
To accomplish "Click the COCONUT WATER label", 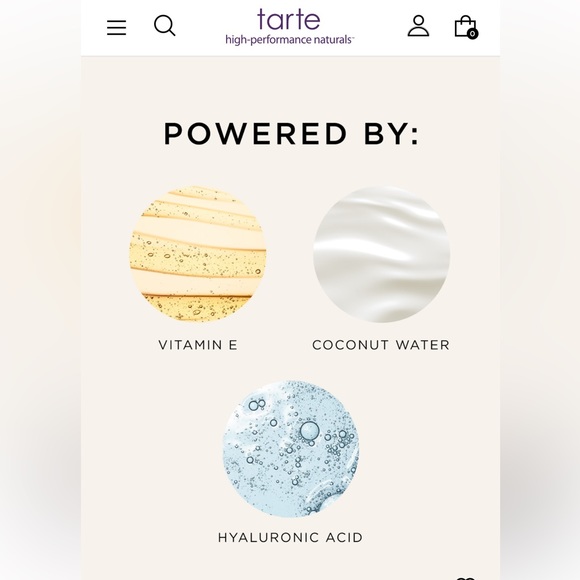I will (381, 345).
